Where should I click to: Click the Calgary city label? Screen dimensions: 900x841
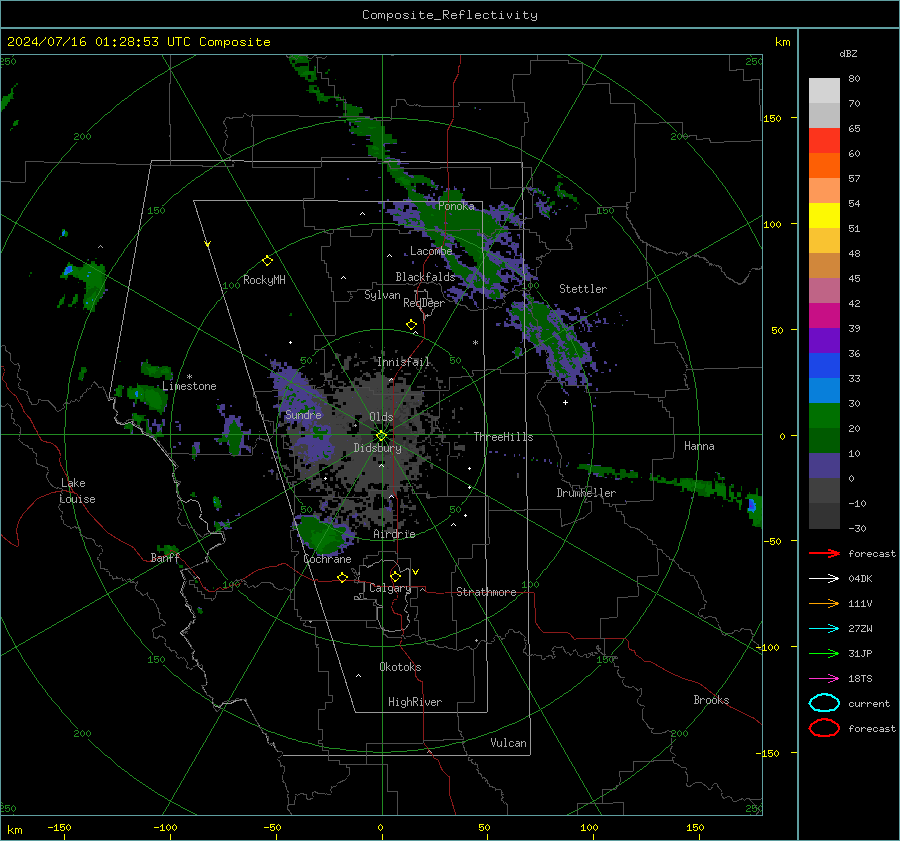[390, 588]
